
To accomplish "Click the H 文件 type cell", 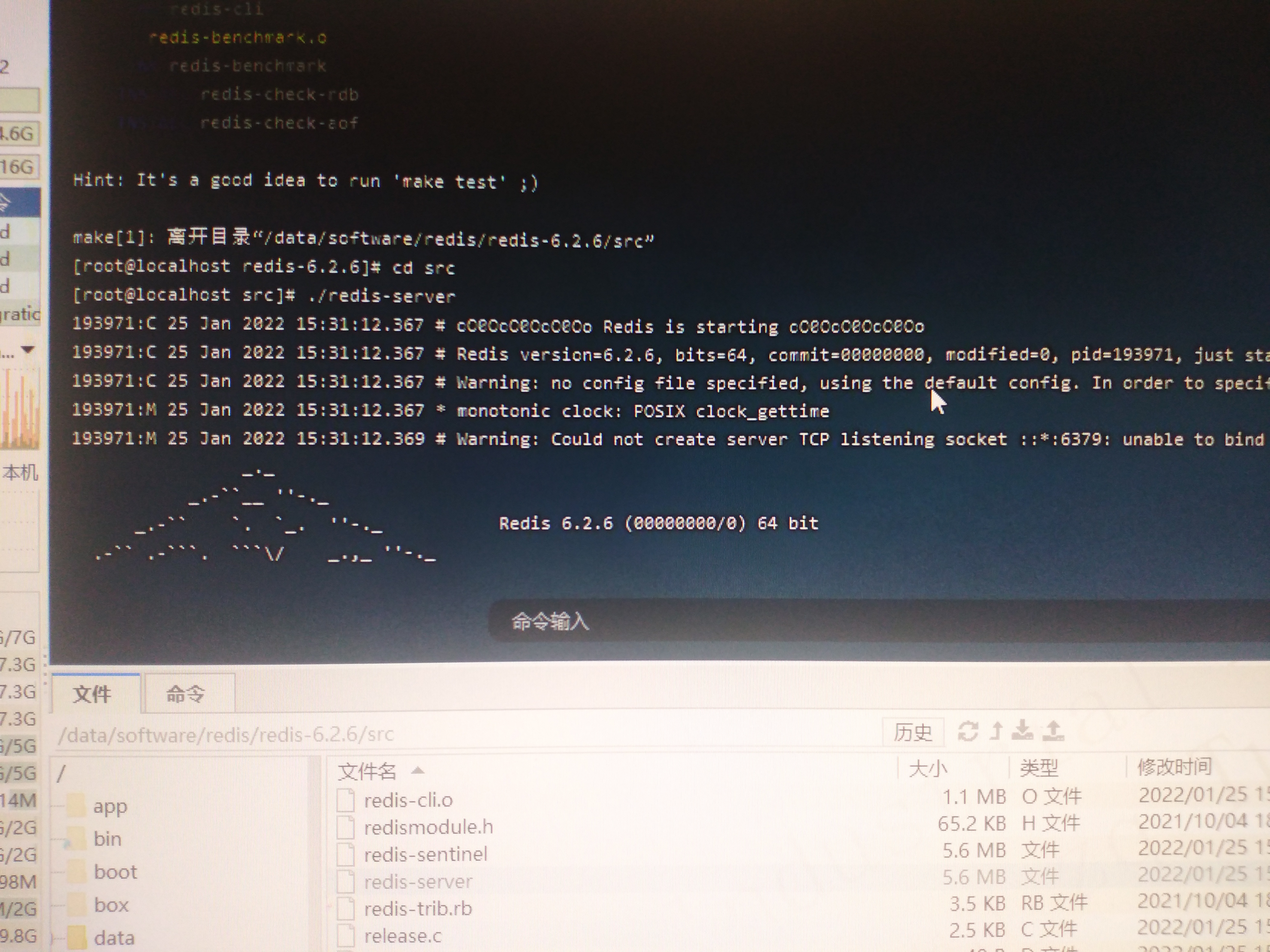I will tap(1051, 823).
